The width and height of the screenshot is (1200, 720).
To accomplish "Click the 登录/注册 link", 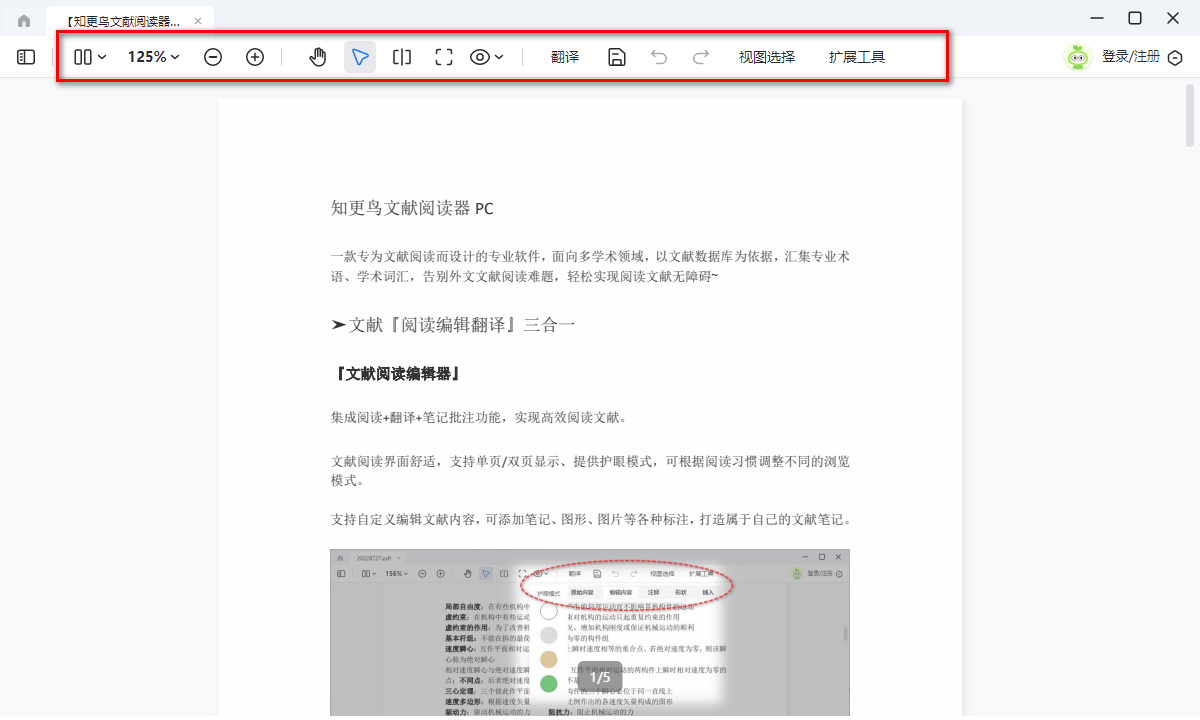I will tap(1131, 57).
